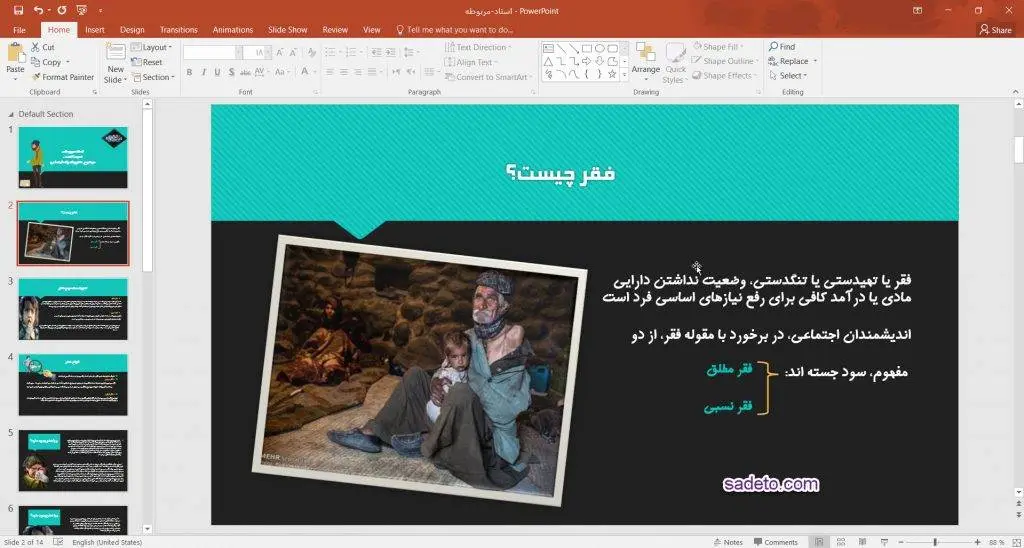Open Text Direction dropdown
The height and width of the screenshot is (548, 1024).
point(479,47)
